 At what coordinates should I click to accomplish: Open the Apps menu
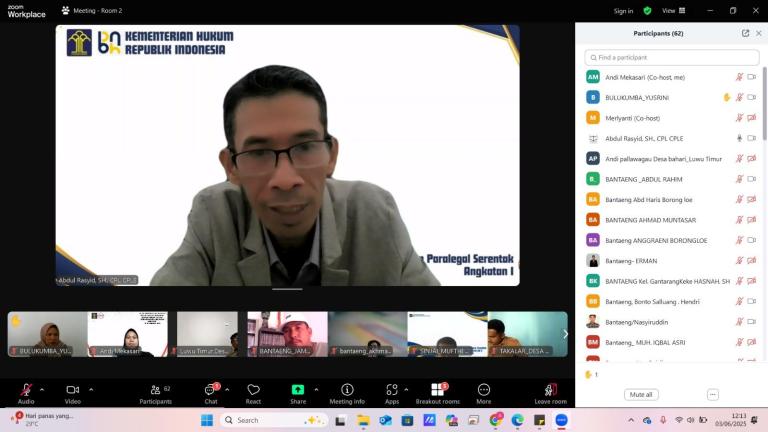click(392, 390)
